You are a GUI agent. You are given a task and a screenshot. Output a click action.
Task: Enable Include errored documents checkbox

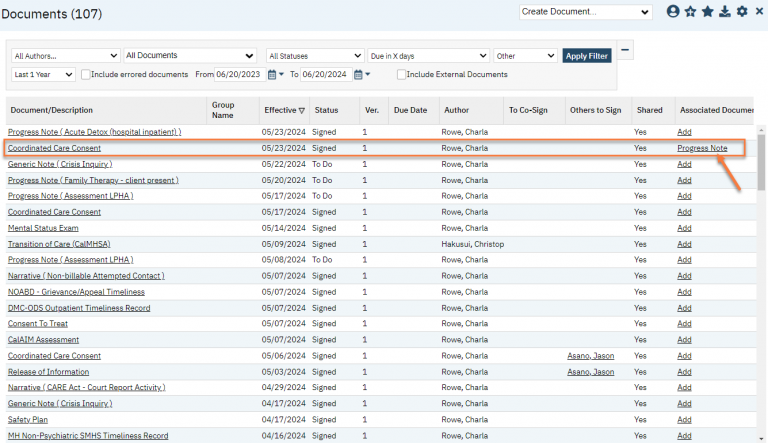click(86, 74)
